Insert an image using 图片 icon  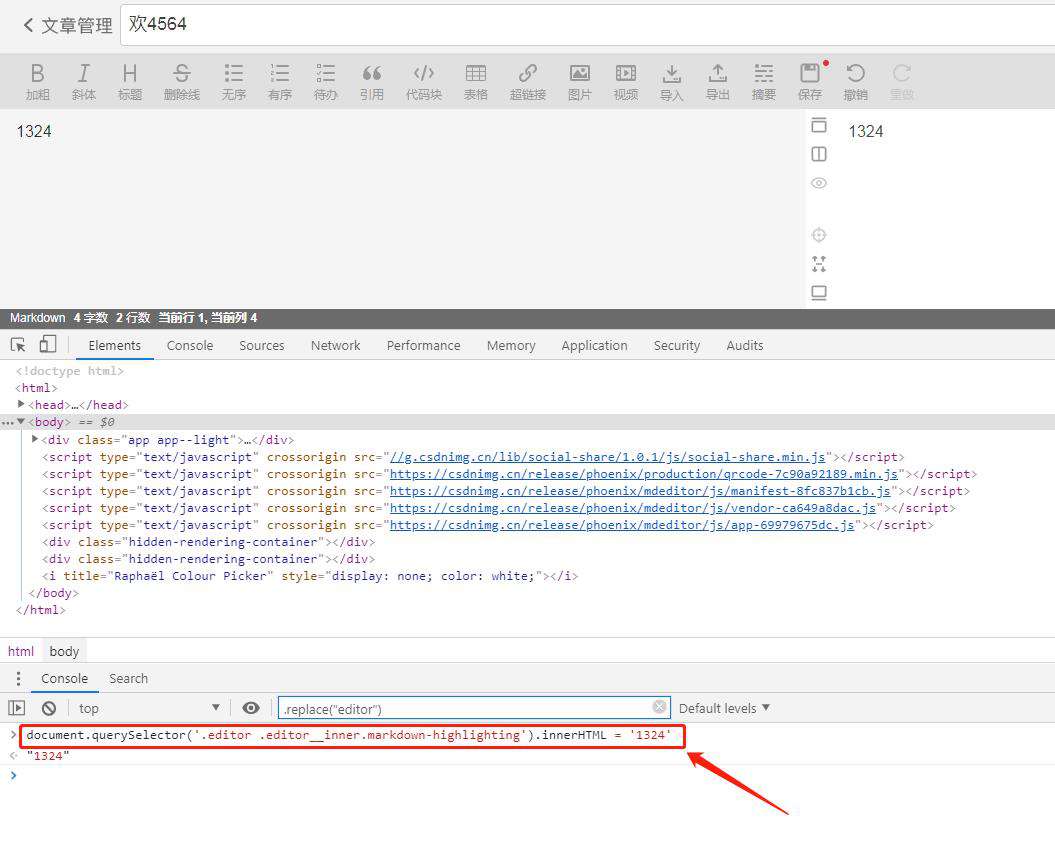pyautogui.click(x=579, y=81)
